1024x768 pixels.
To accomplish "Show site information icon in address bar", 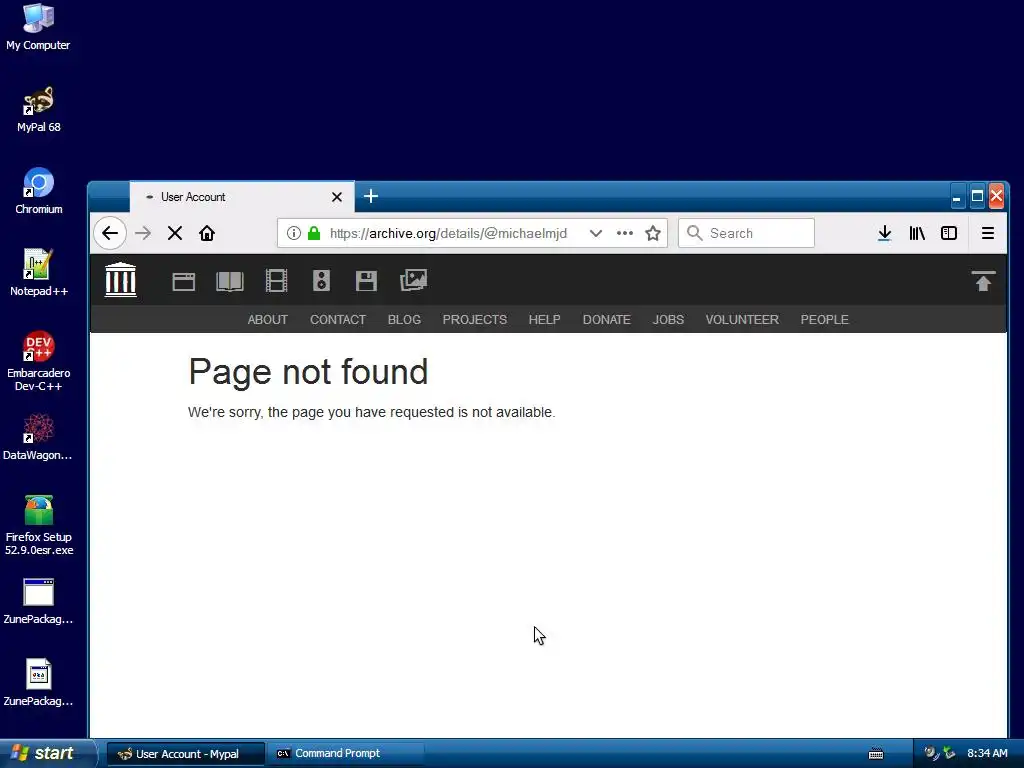I will click(x=294, y=233).
